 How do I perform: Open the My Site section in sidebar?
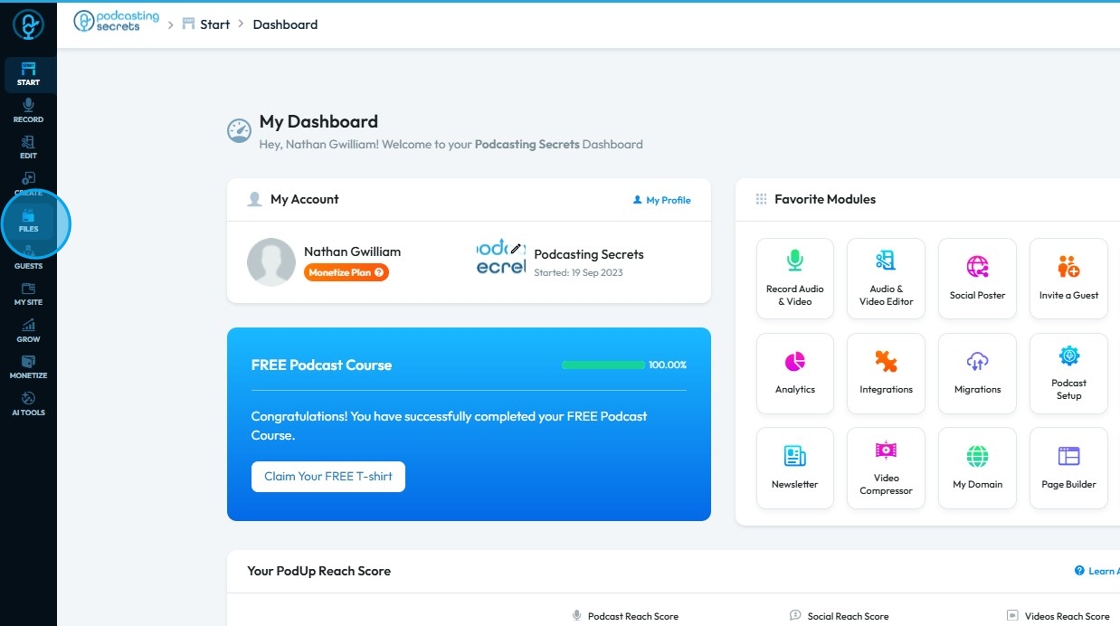[29, 294]
